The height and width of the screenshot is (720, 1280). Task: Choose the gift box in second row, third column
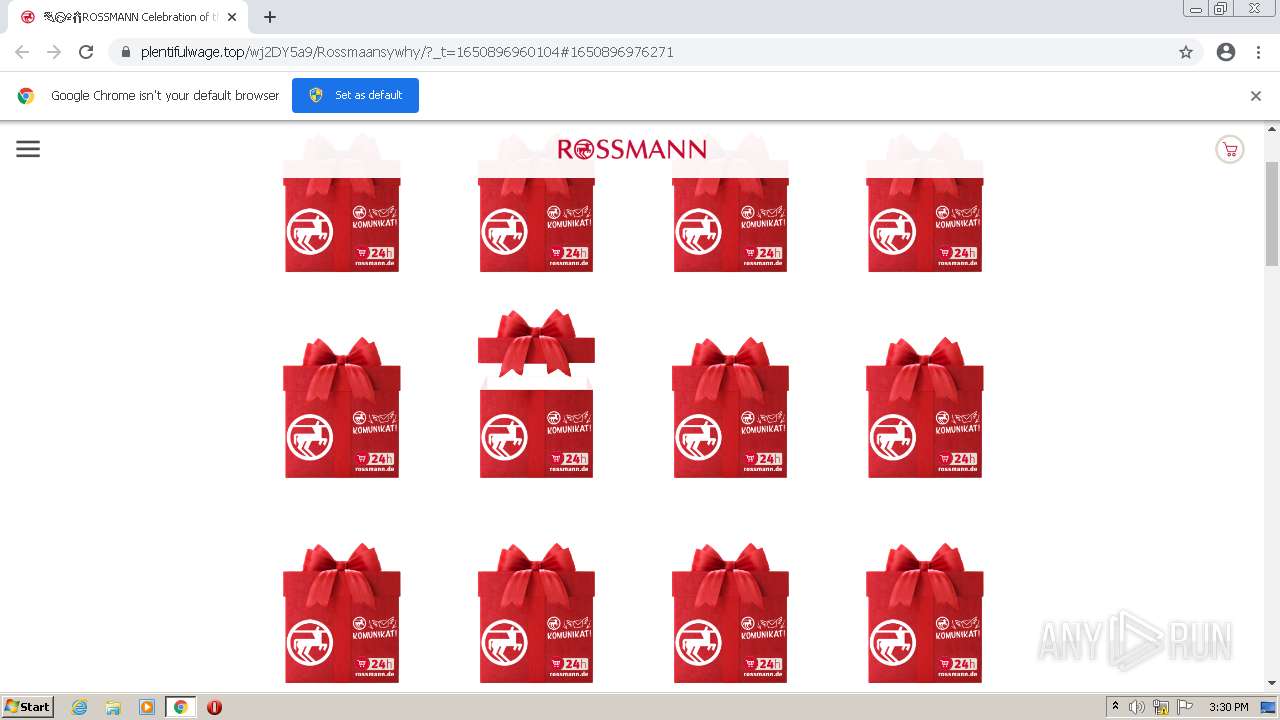pyautogui.click(x=730, y=408)
